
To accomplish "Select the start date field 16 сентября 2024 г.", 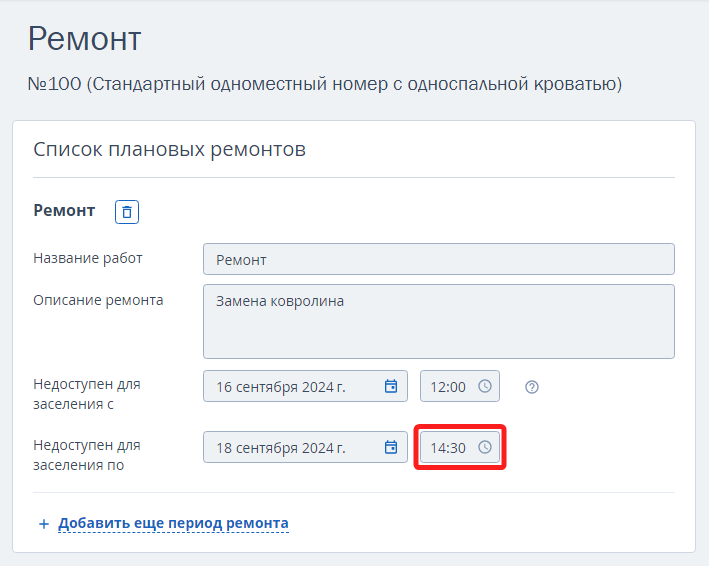I will tap(305, 386).
